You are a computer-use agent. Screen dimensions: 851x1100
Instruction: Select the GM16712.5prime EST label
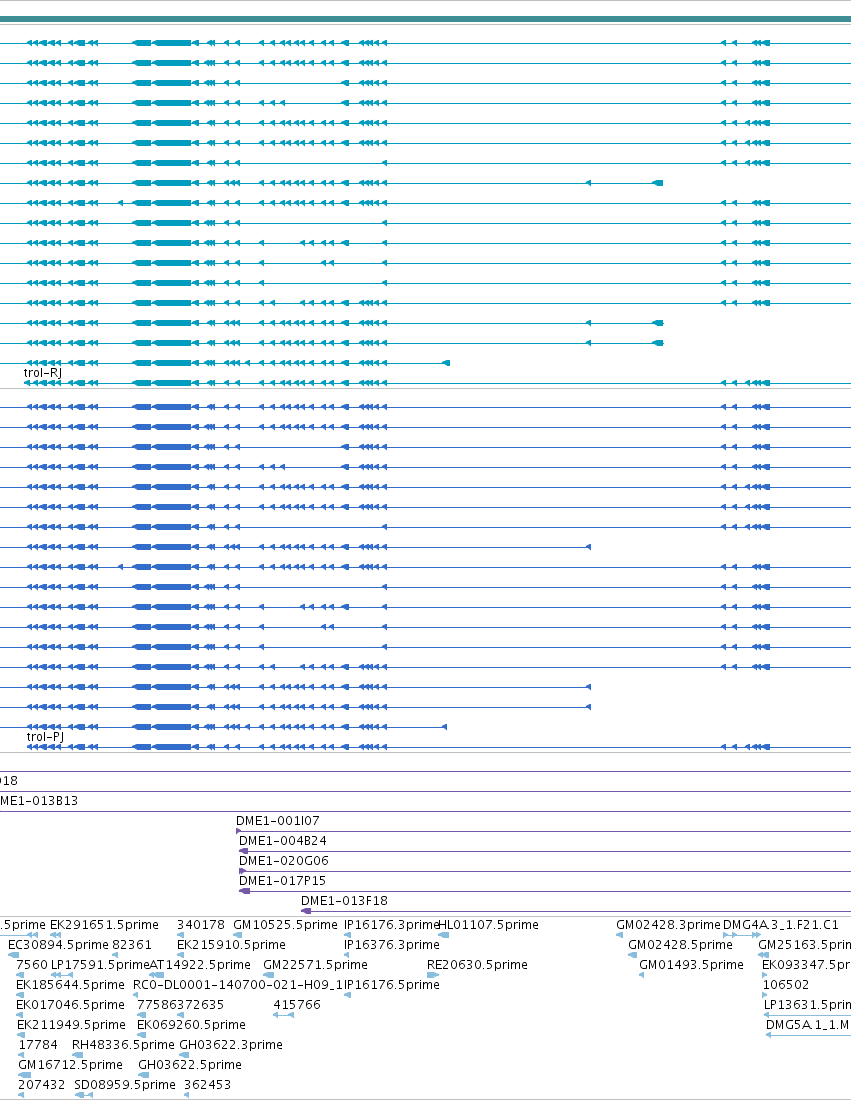pyautogui.click(x=70, y=1064)
